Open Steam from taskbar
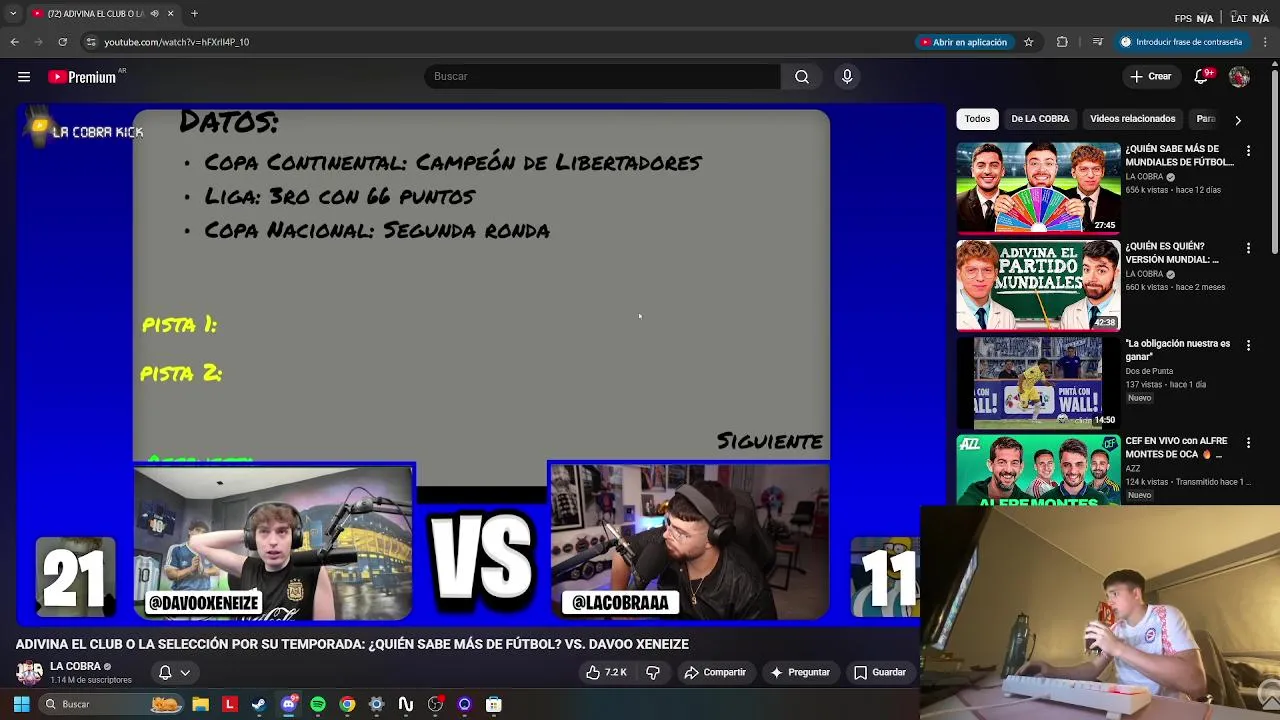This screenshot has width=1280, height=720. pos(259,704)
